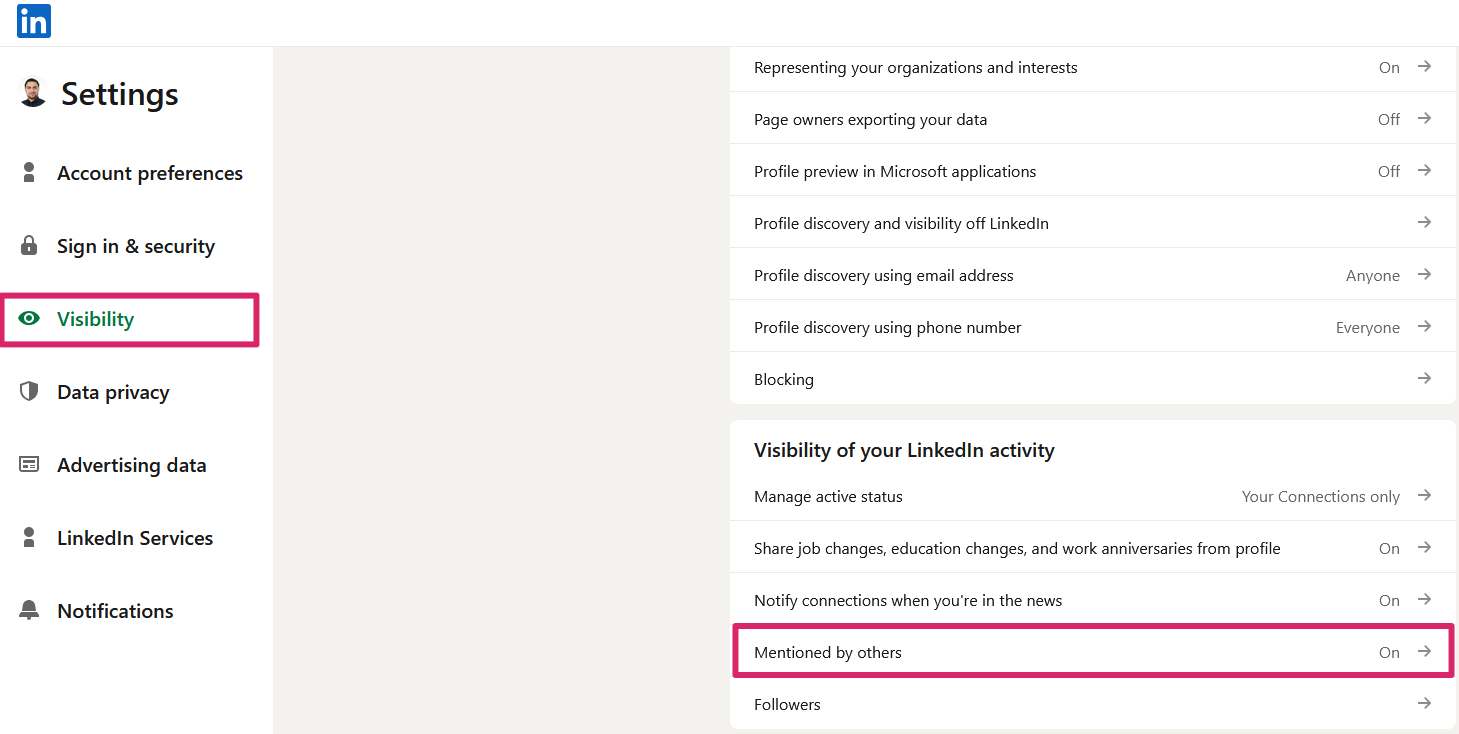Expand arrow for Profile discovery using email address
This screenshot has width=1459, height=734.
click(1424, 275)
